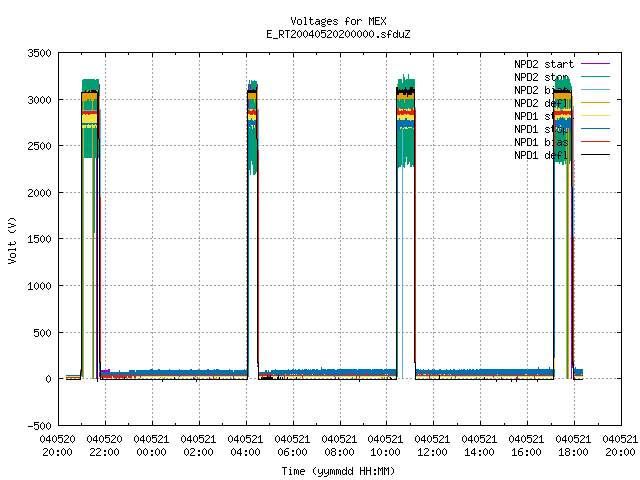Viewport: 640px width, 480px height.
Task: Click the 'Volt (V)' y-axis label
Action: [13, 240]
